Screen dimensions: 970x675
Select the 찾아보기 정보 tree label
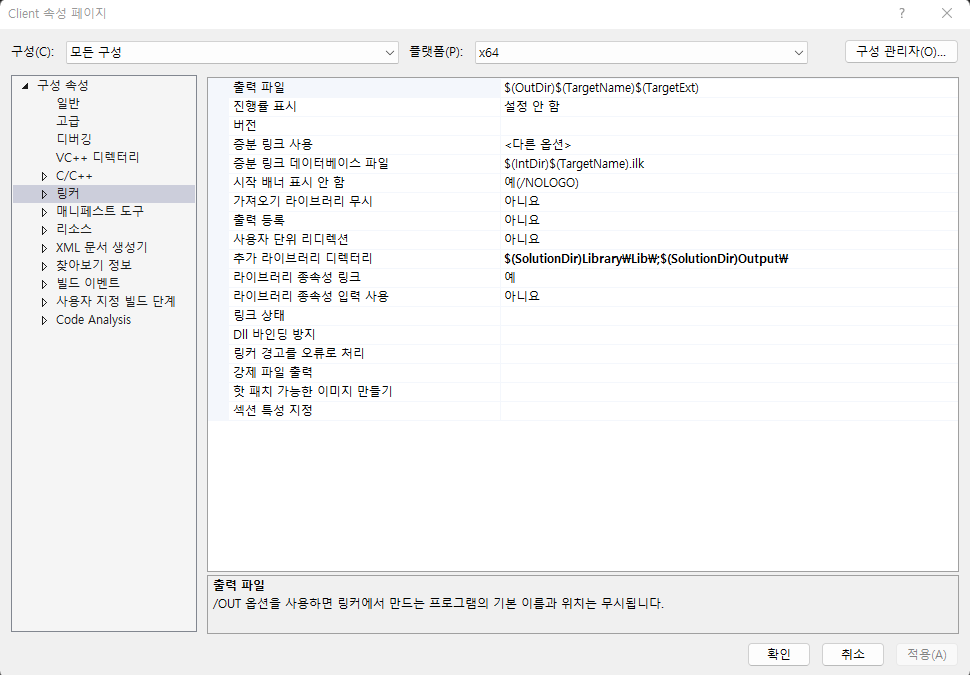(x=93, y=265)
